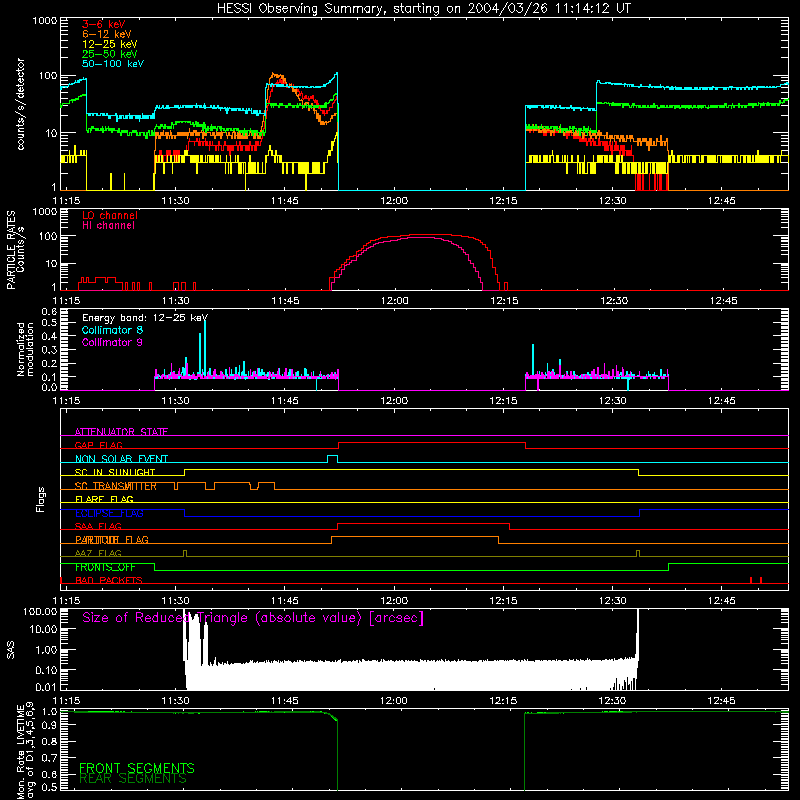Click the 12:30 tick under the modulation plot

pyautogui.click(x=612, y=401)
